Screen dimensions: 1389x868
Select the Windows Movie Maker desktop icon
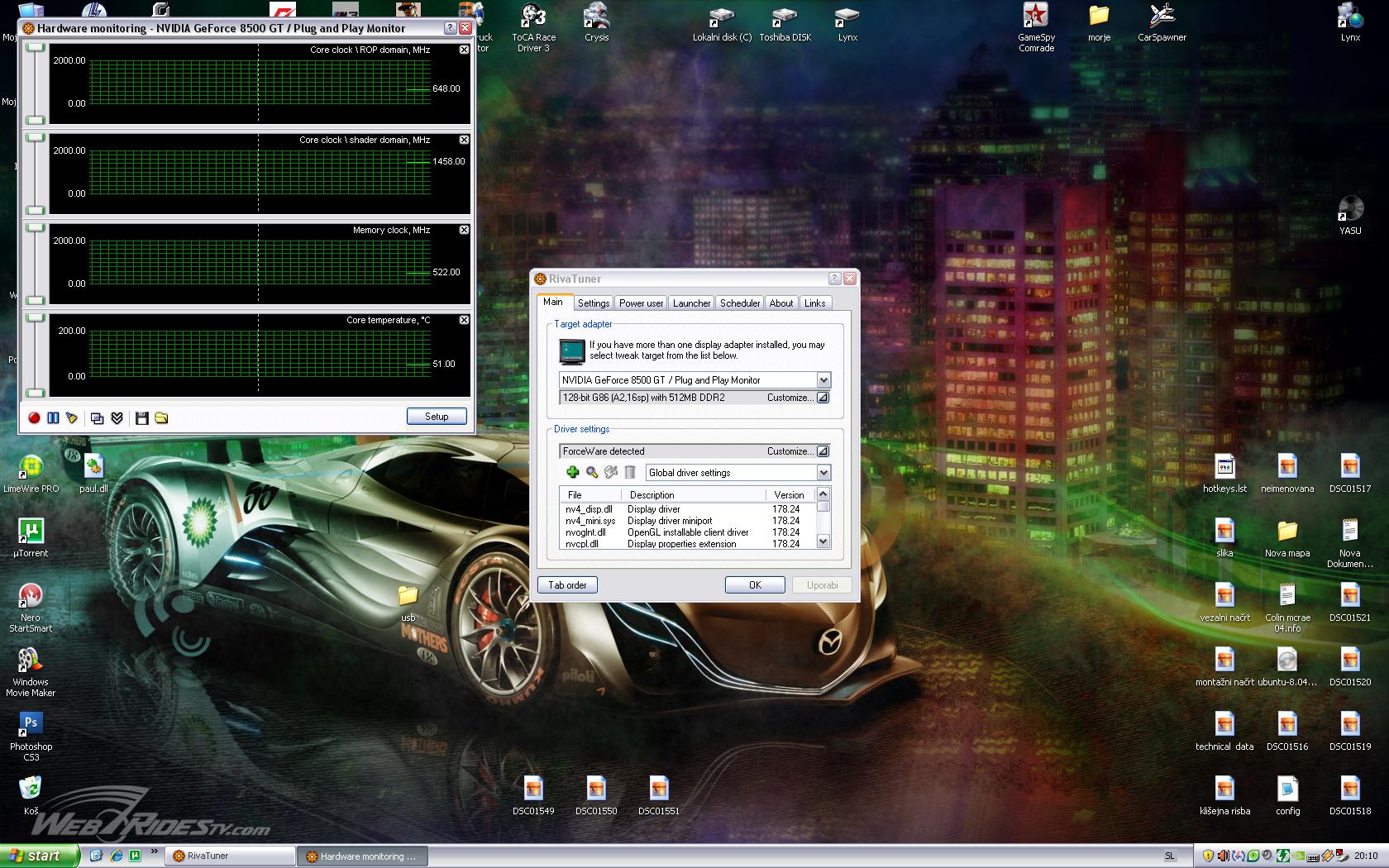click(x=31, y=672)
